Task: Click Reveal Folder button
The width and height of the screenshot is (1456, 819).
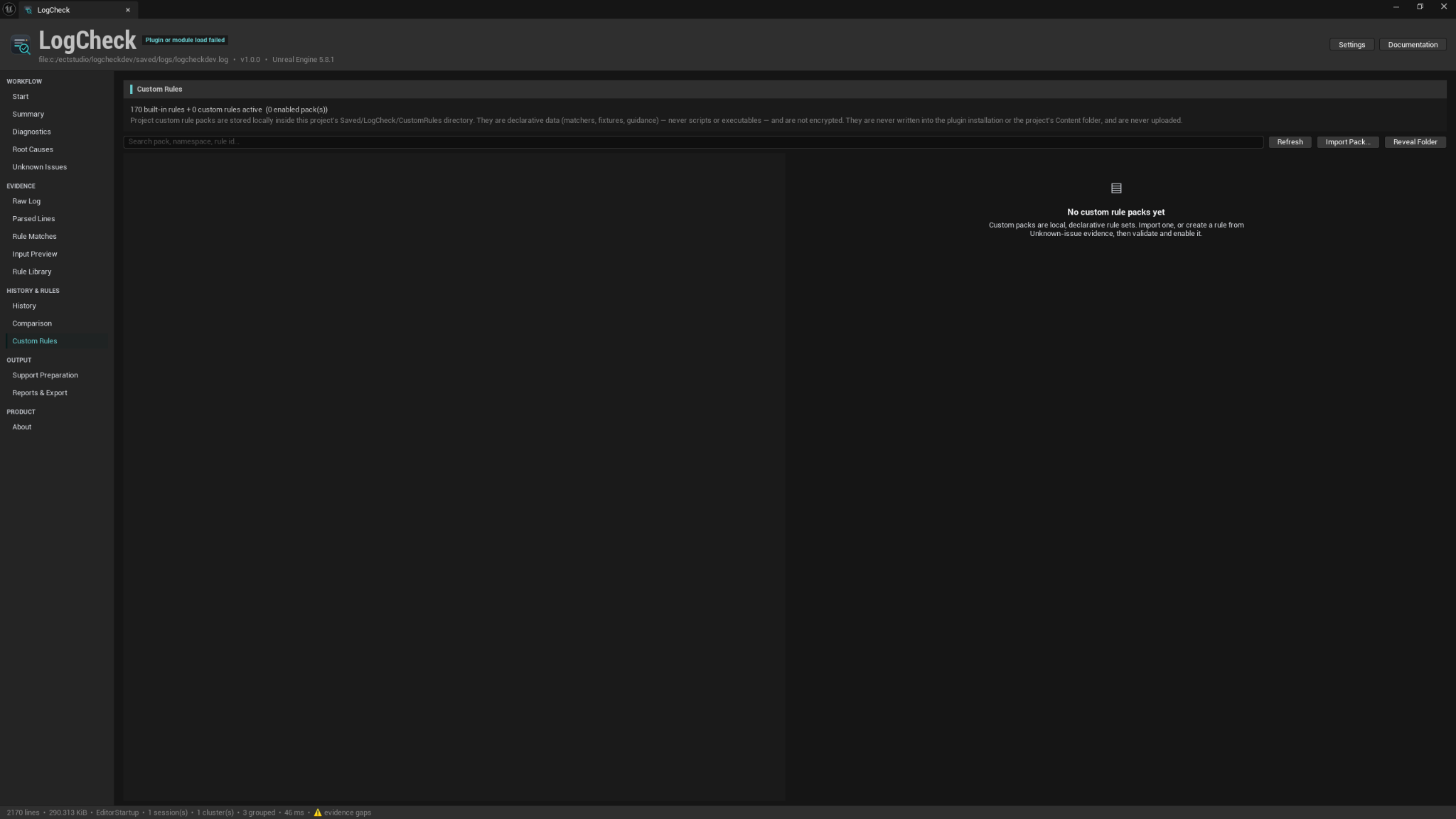Action: (x=1415, y=142)
